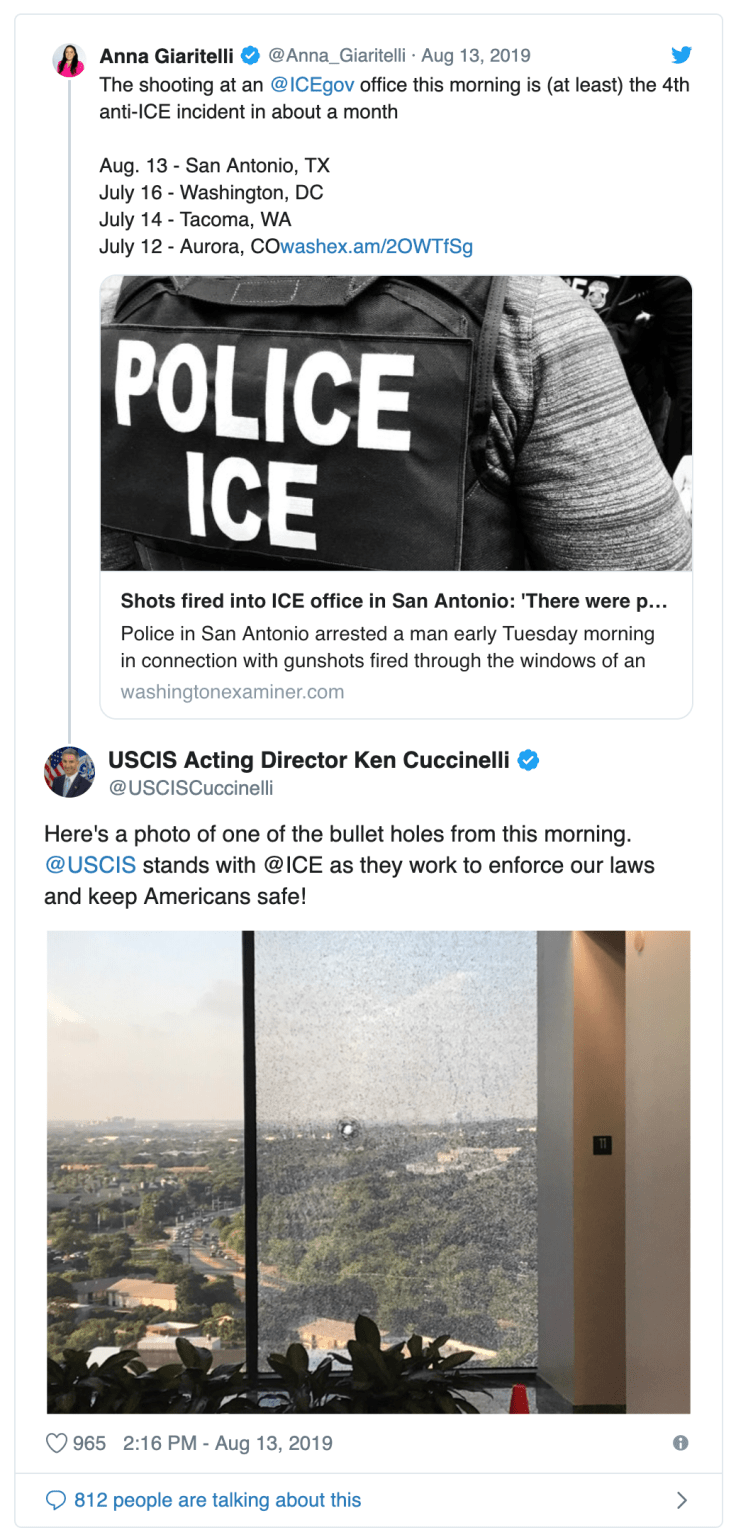Click the 2:16 PM tweet timestamp
The height and width of the screenshot is (1540, 736).
(x=227, y=1443)
